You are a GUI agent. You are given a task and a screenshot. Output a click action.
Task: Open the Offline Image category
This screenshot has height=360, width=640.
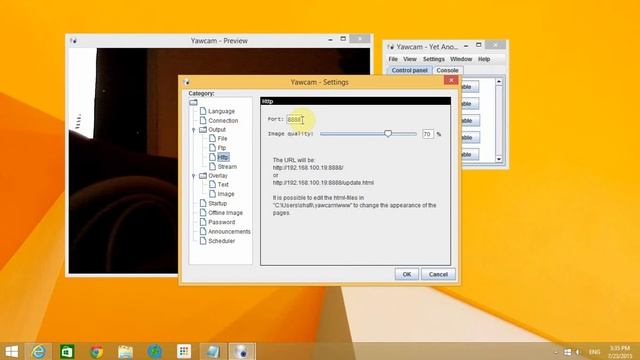[225, 213]
